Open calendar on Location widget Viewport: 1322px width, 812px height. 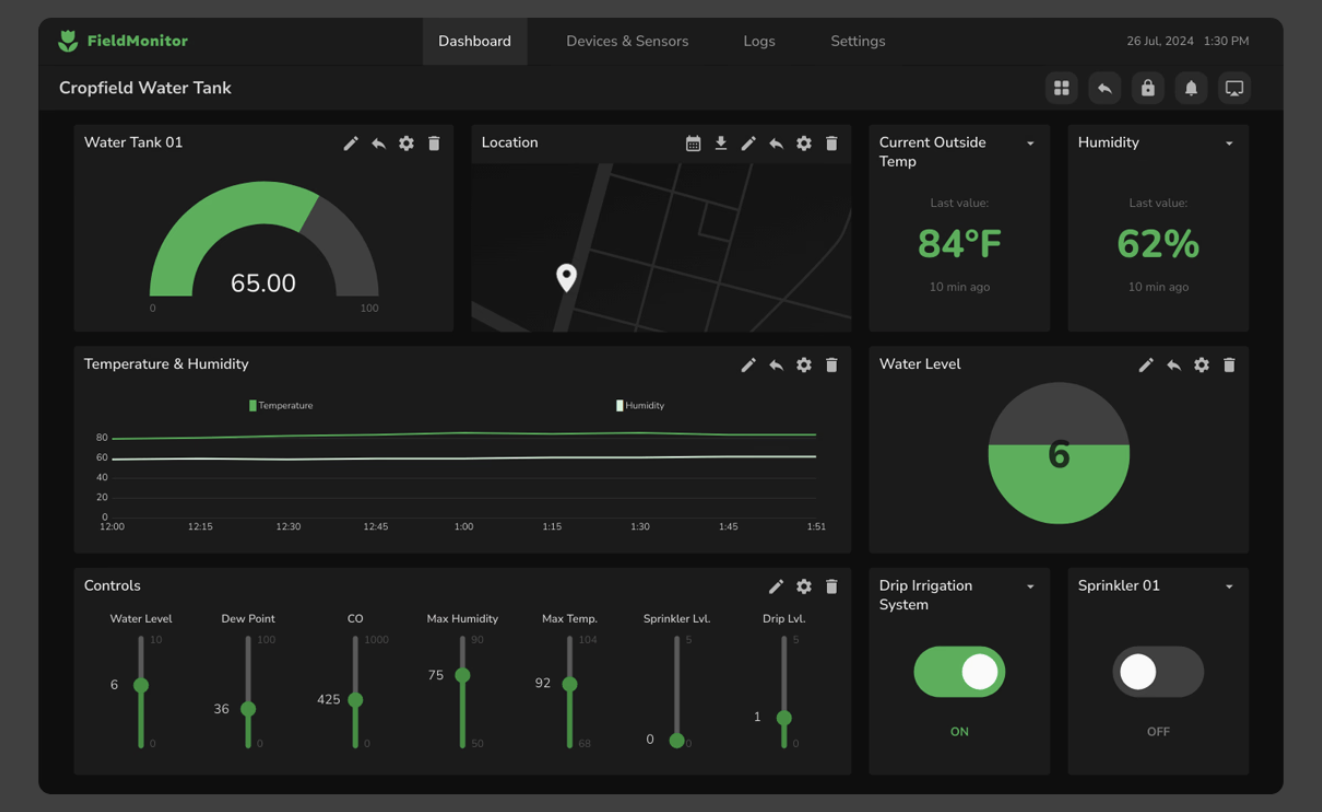[693, 143]
